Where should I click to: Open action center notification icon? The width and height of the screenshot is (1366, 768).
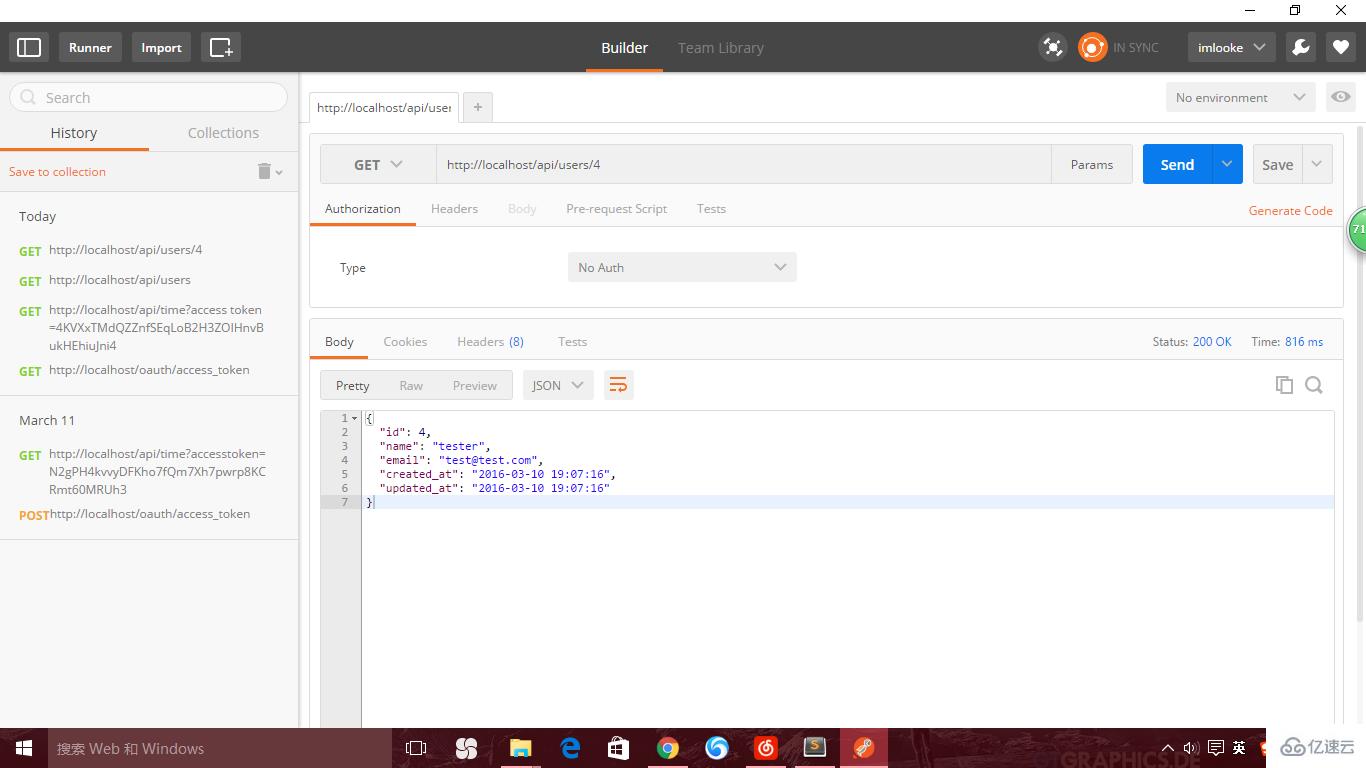pyautogui.click(x=1215, y=748)
